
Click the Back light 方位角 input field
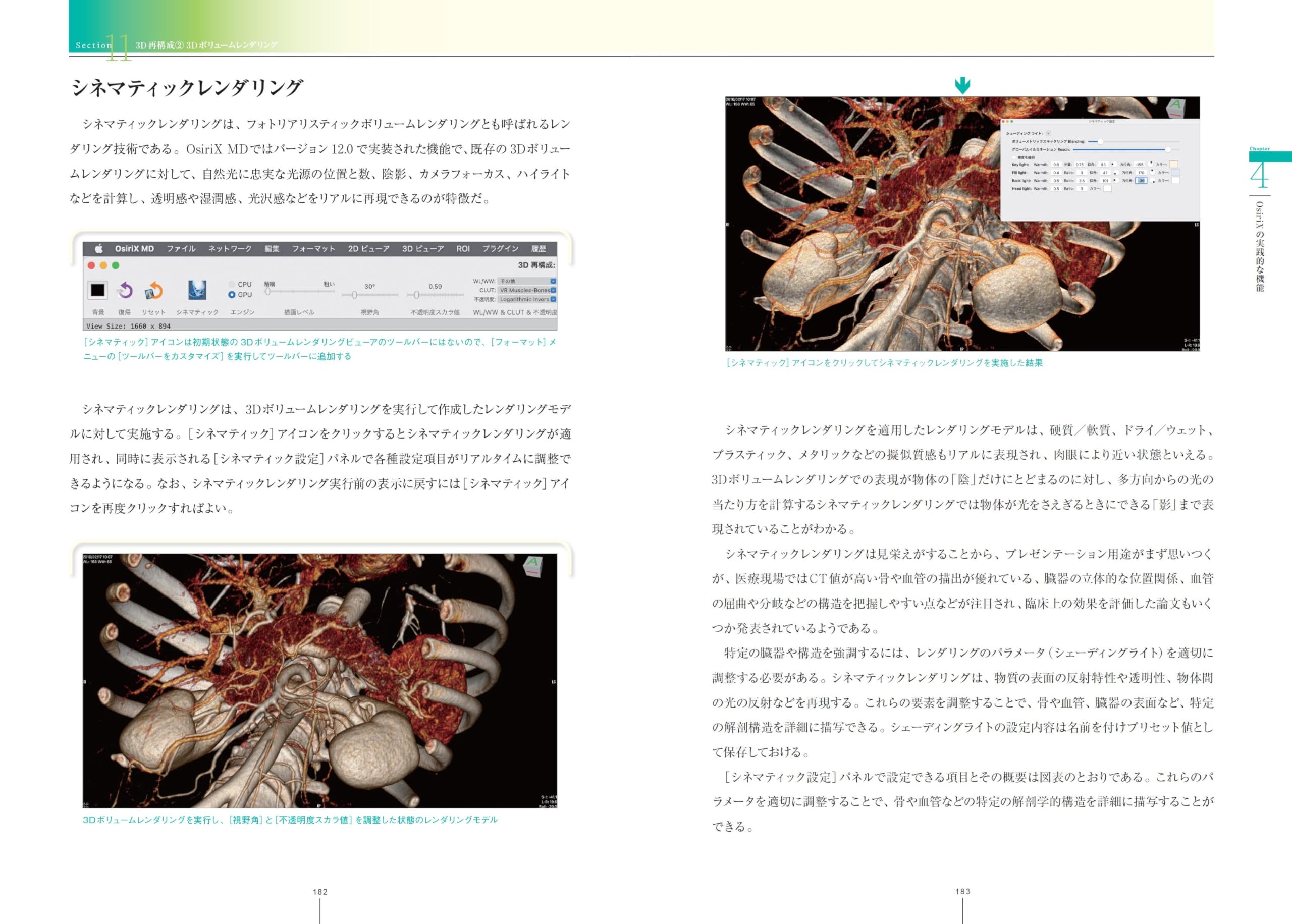[x=1141, y=180]
